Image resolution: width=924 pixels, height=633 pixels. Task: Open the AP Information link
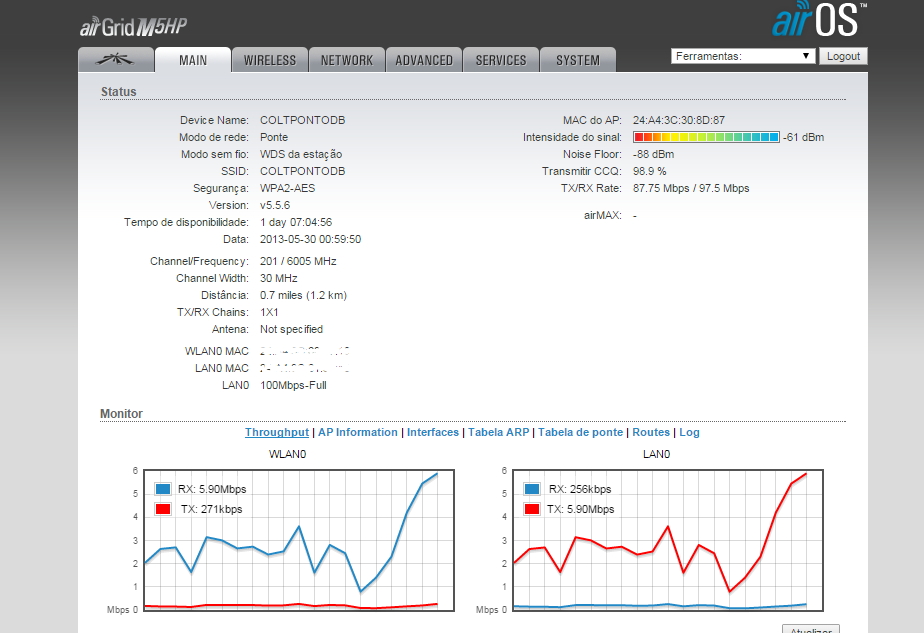pyautogui.click(x=357, y=432)
